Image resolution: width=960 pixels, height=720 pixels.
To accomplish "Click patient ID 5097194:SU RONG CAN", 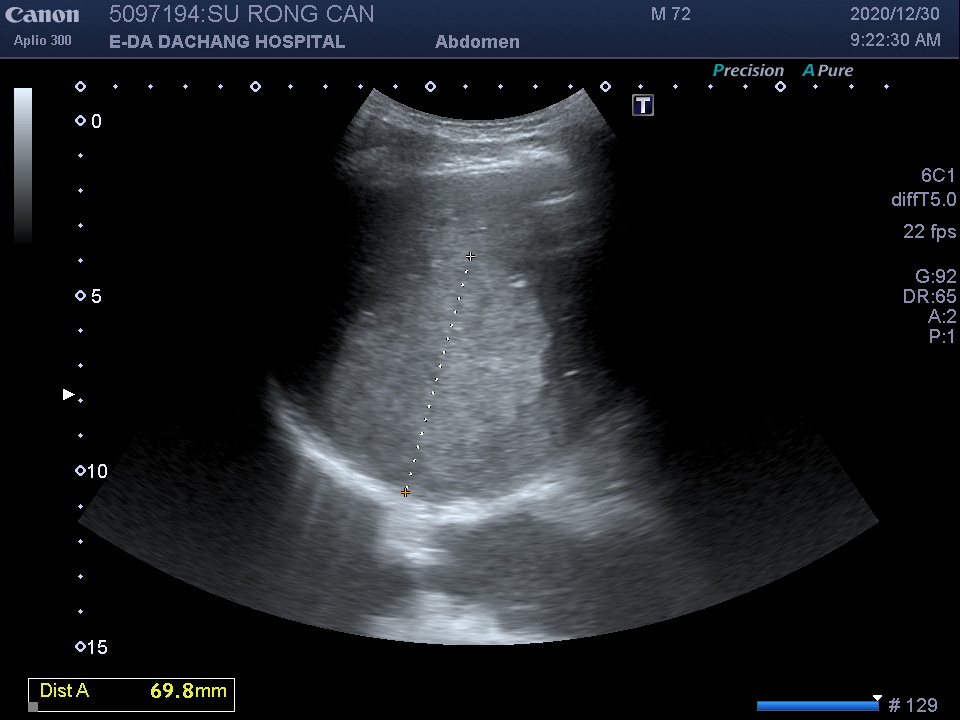I will [241, 14].
